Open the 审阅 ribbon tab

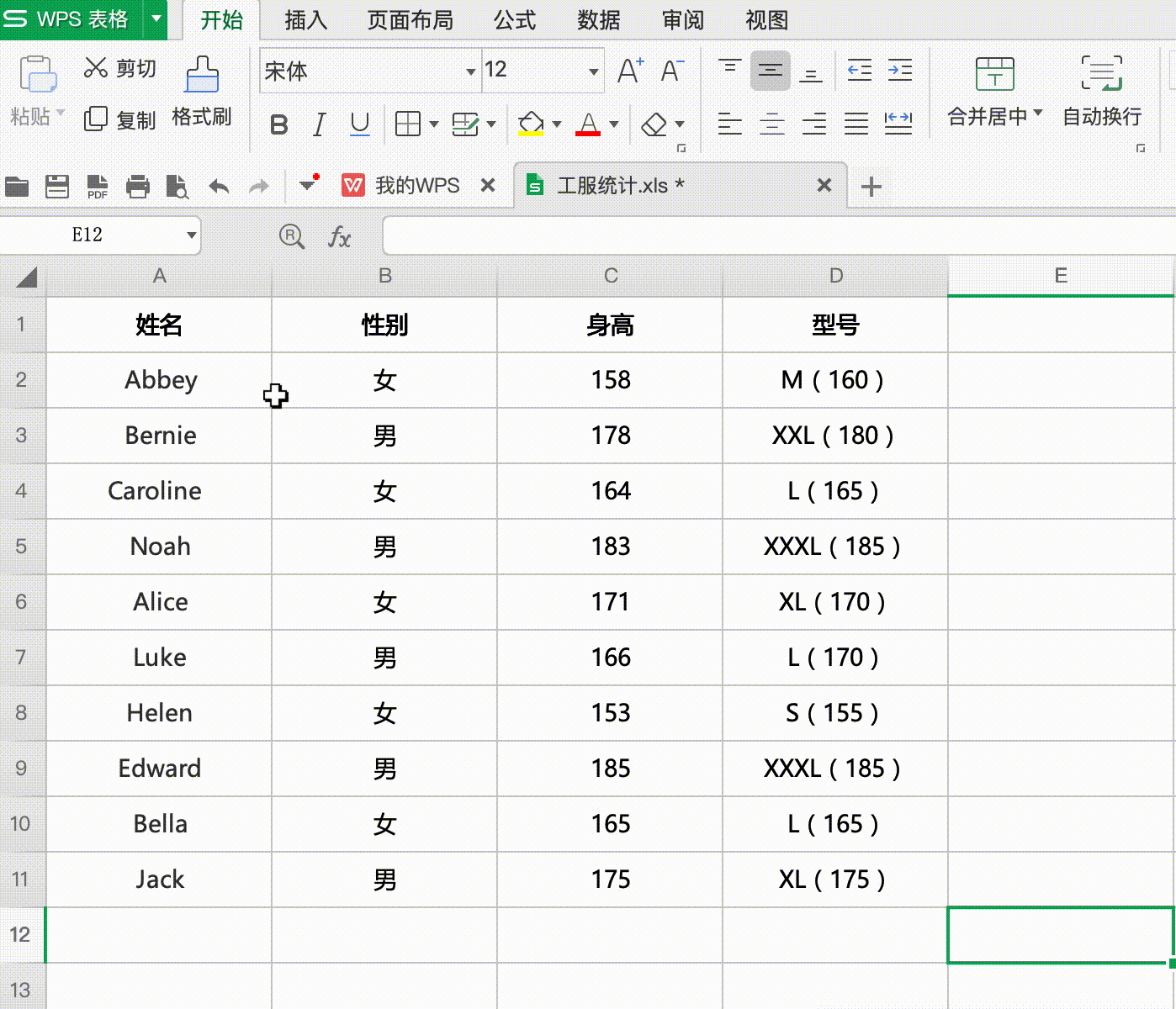point(683,19)
